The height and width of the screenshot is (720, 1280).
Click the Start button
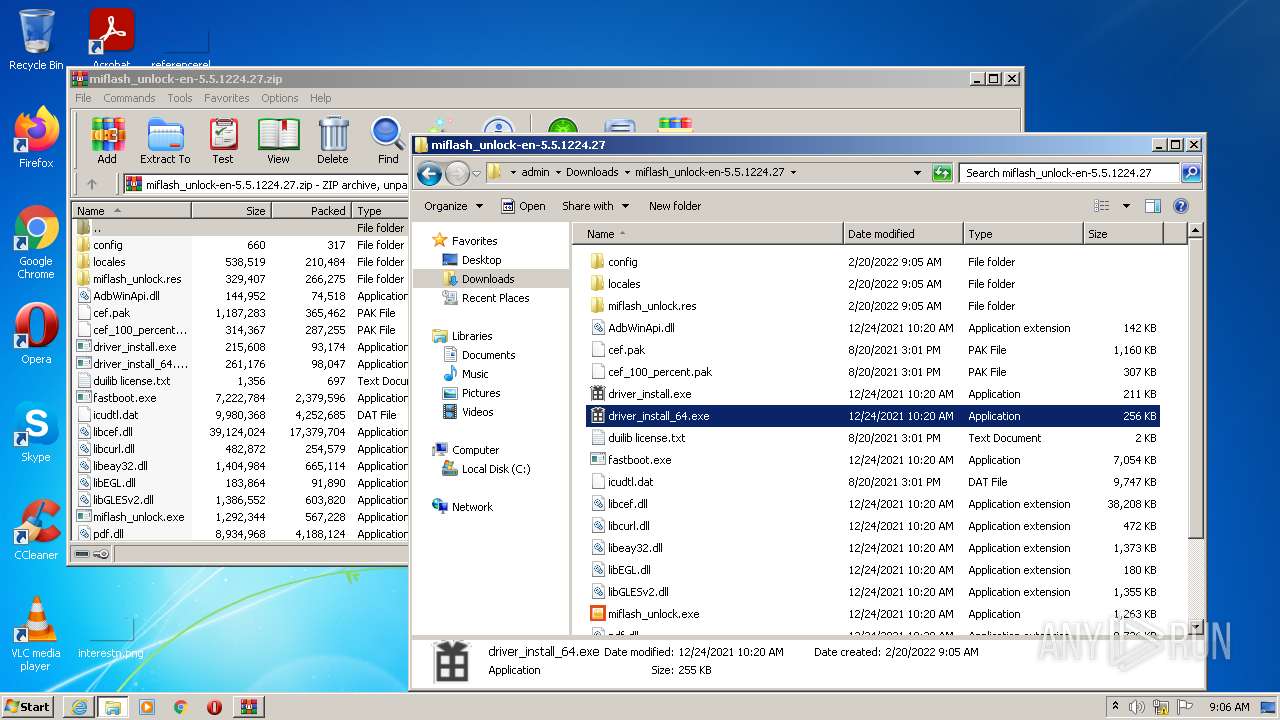pyautogui.click(x=27, y=706)
